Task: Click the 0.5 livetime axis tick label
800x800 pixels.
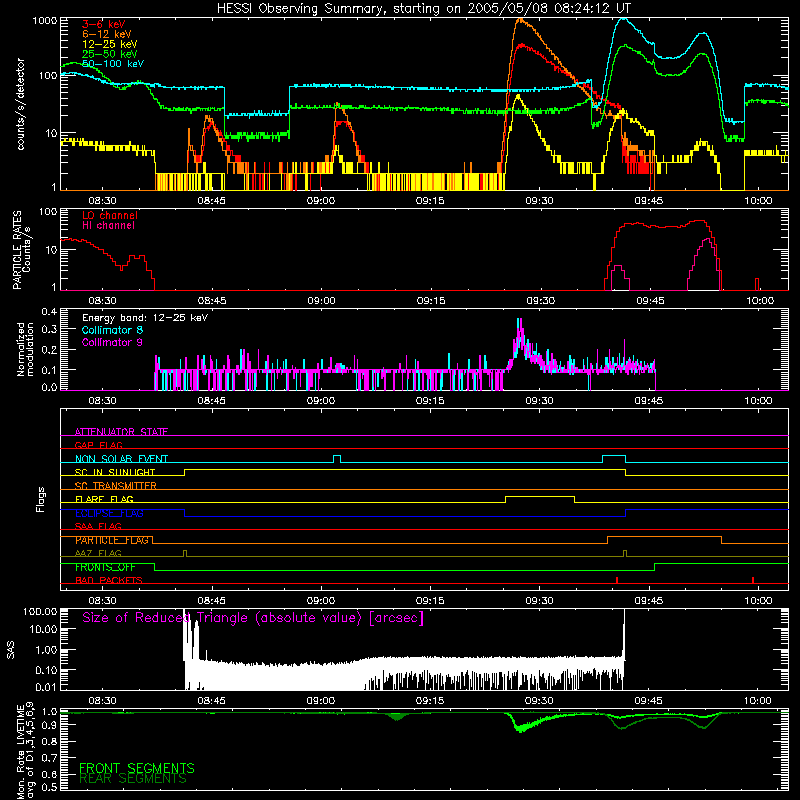Action: 49,787
